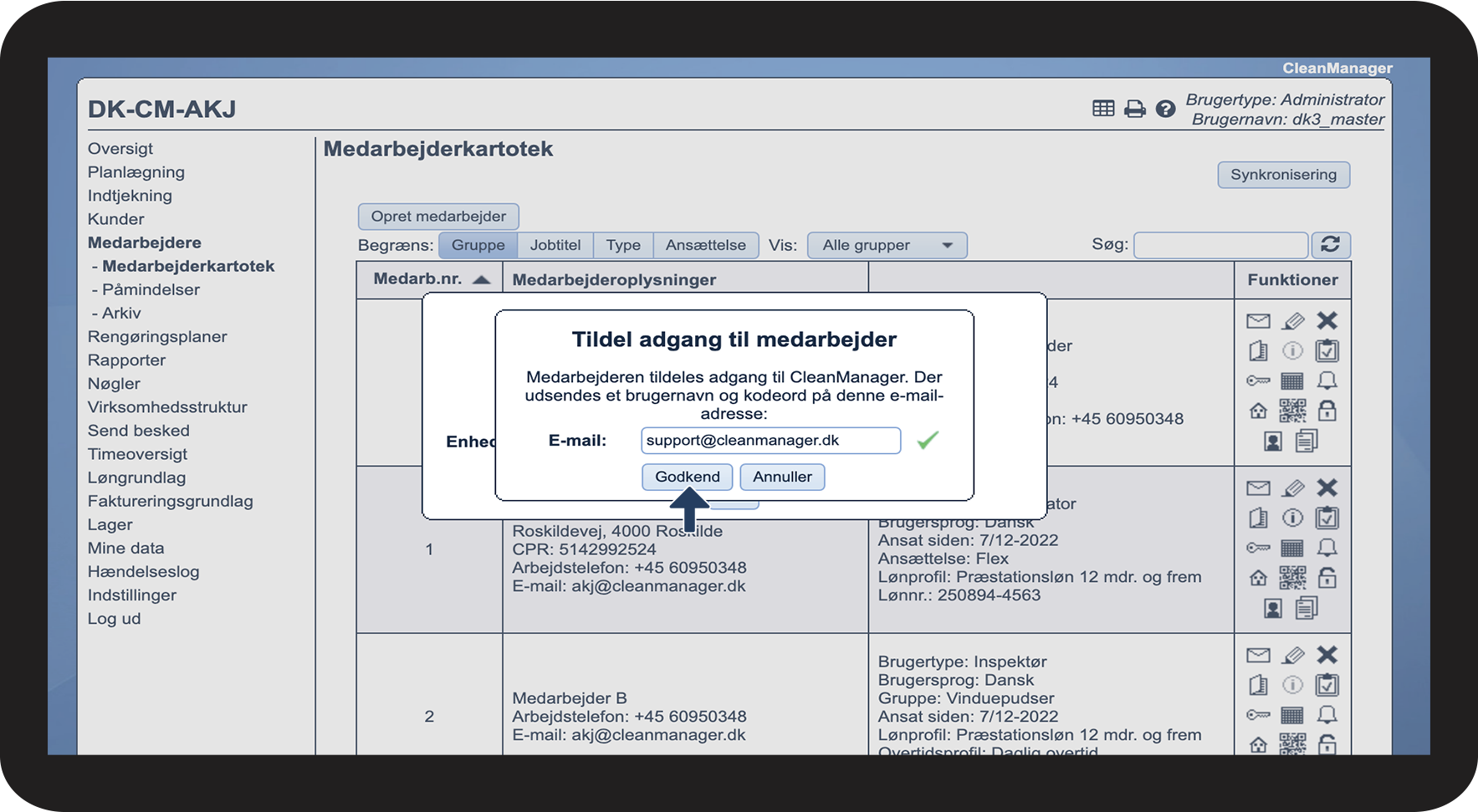The height and width of the screenshot is (812, 1478).
Task: Click the house icon for employee 1
Action: pos(1258,578)
